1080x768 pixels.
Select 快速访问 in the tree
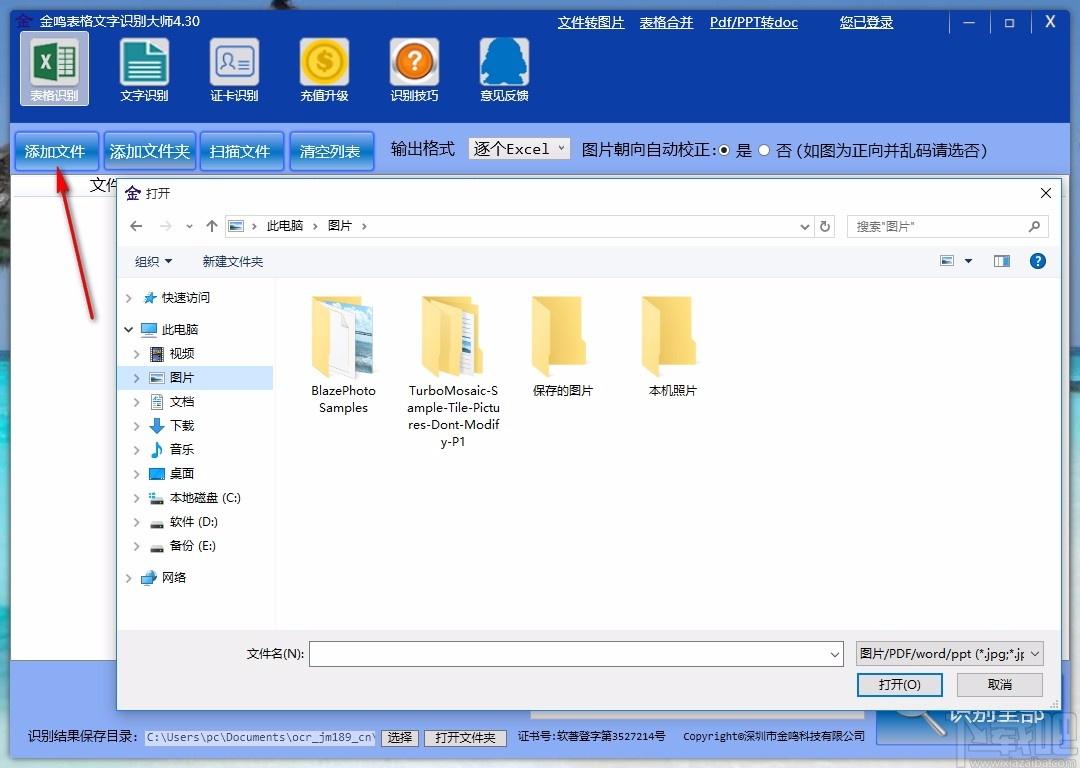click(x=185, y=298)
